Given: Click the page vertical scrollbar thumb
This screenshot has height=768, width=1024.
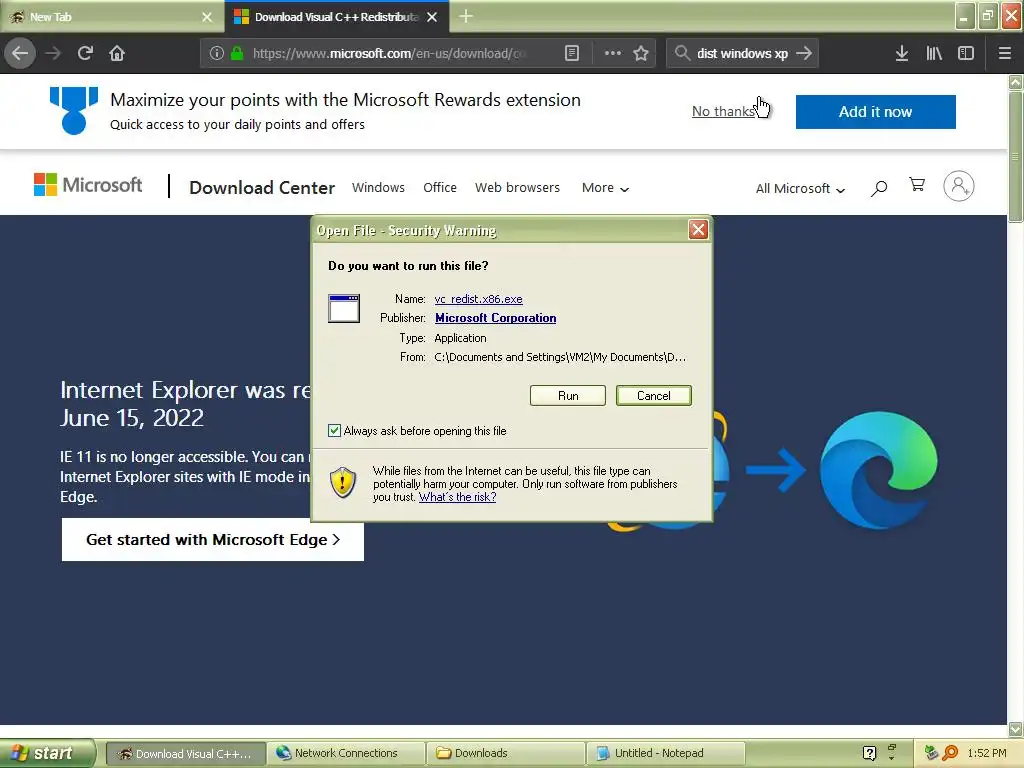Looking at the screenshot, I should (1015, 157).
